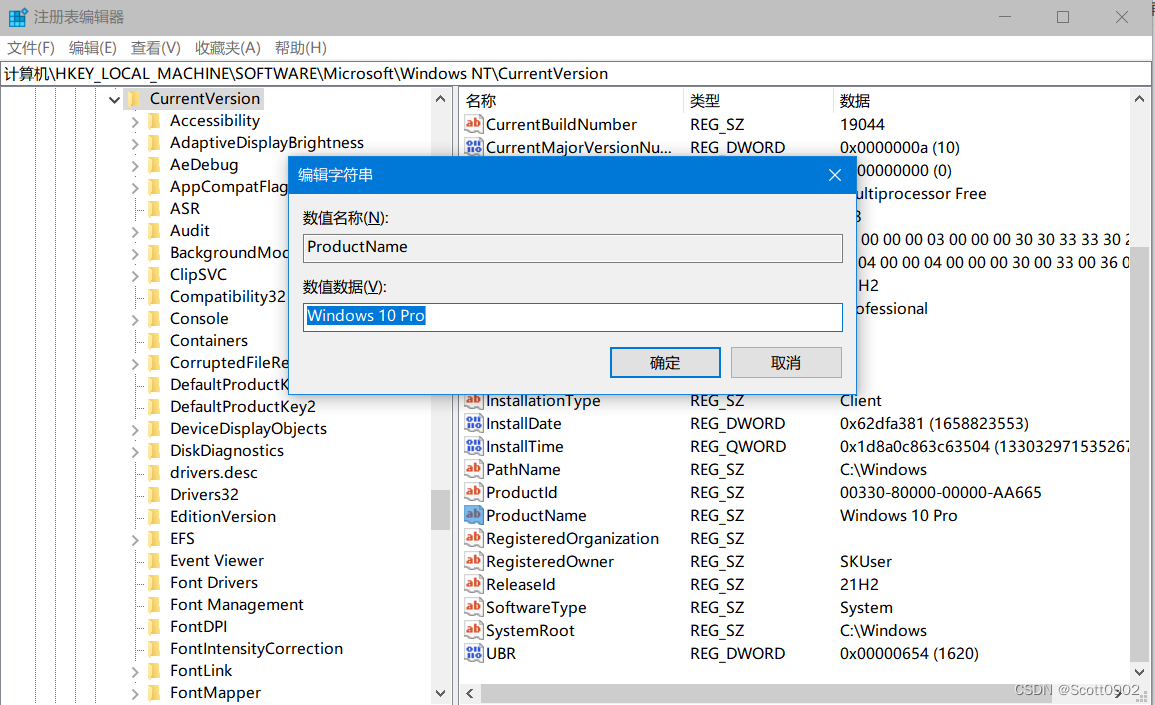Select the Drivers32 tree key

click(204, 494)
